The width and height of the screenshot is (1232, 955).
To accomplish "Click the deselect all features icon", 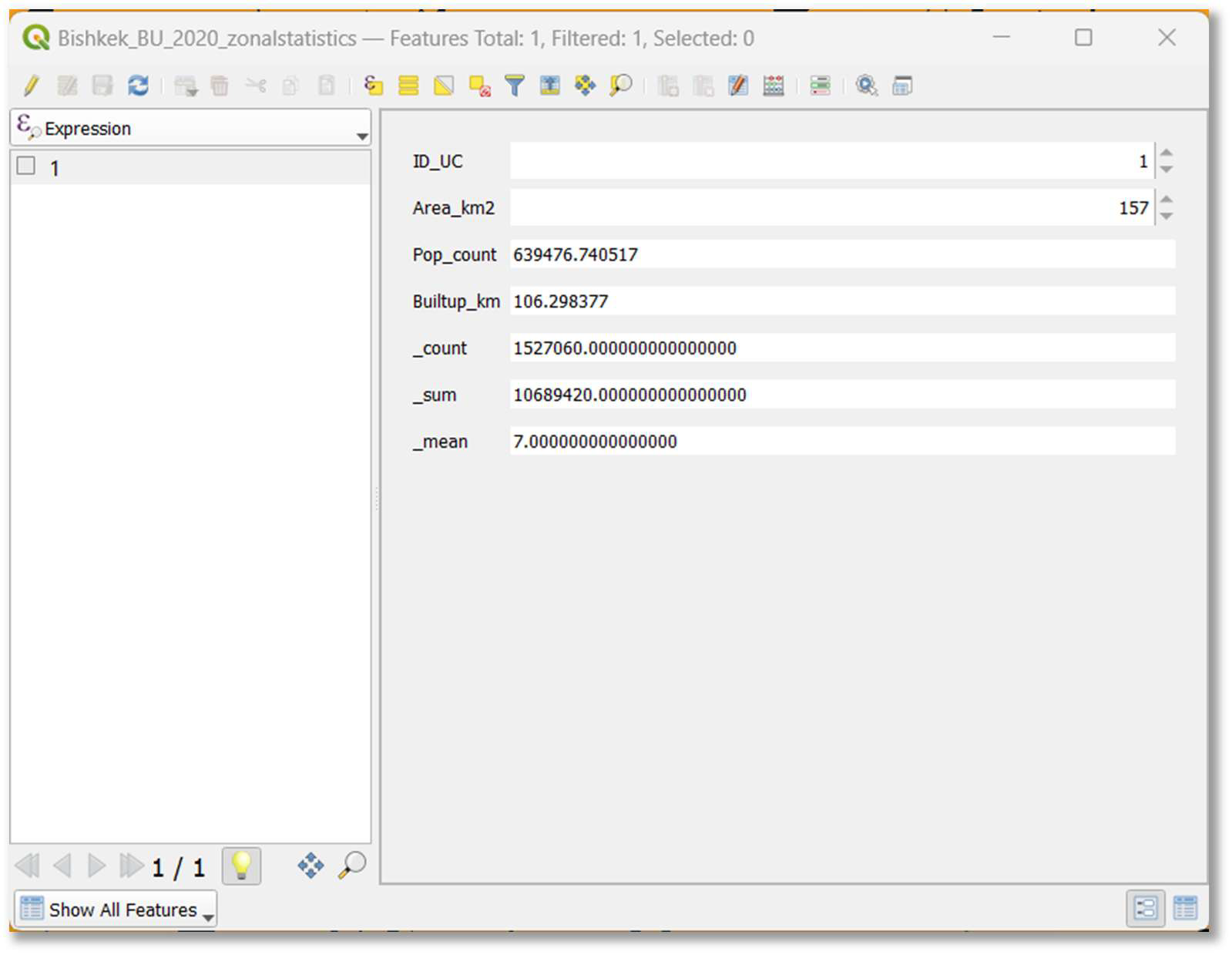I will pos(479,86).
